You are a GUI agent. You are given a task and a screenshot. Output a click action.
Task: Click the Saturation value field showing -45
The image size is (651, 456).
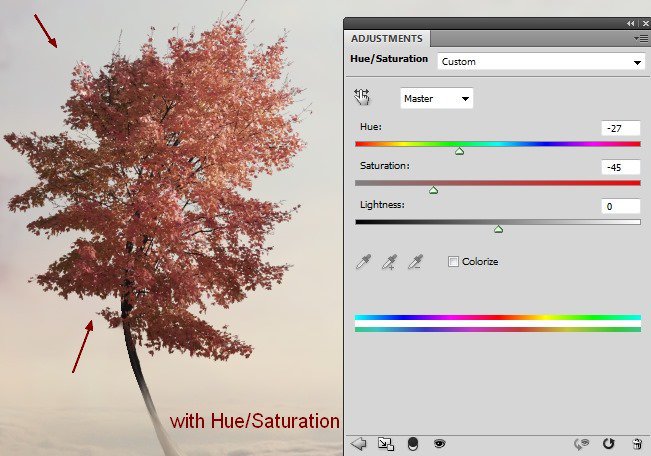click(620, 167)
